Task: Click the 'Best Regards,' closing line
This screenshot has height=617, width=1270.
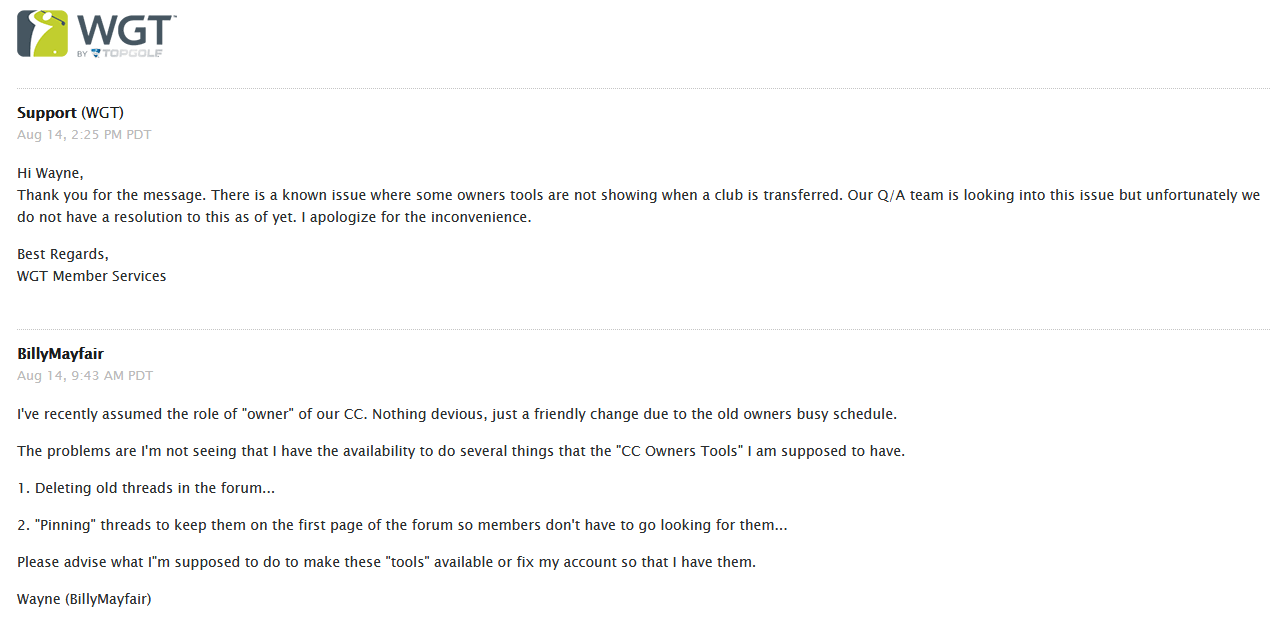Action: [x=63, y=255]
